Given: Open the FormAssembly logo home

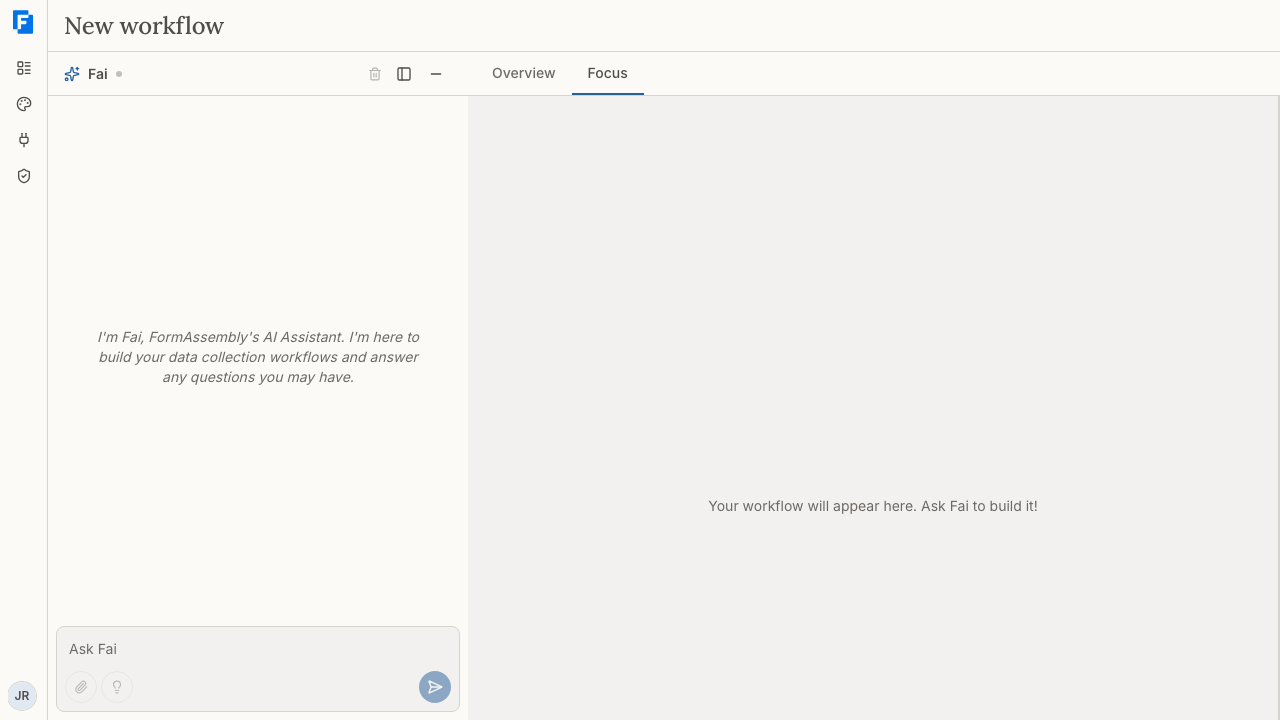Looking at the screenshot, I should (x=23, y=22).
